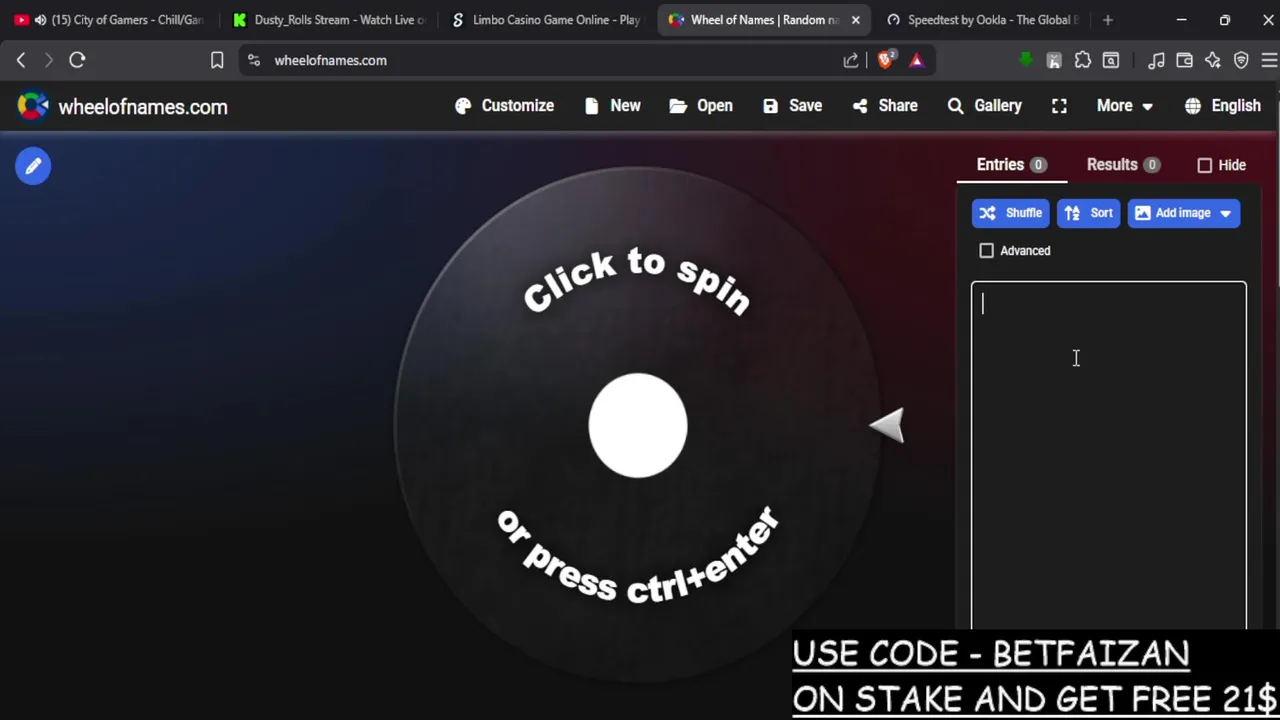
Task: Switch to the Dusty_Rolls Stream tab
Action: coord(330,20)
